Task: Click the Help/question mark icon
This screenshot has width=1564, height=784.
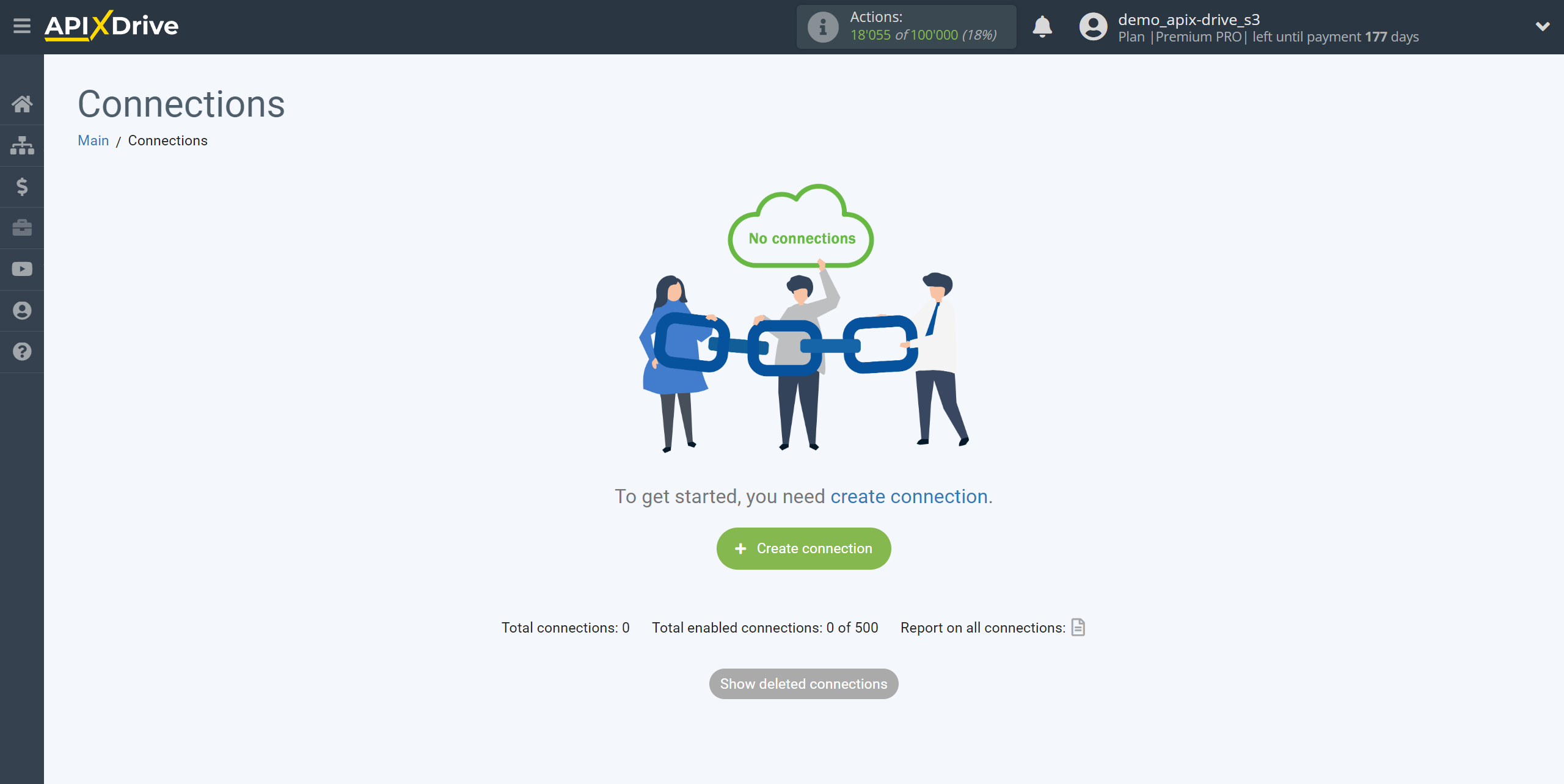Action: coord(22,351)
